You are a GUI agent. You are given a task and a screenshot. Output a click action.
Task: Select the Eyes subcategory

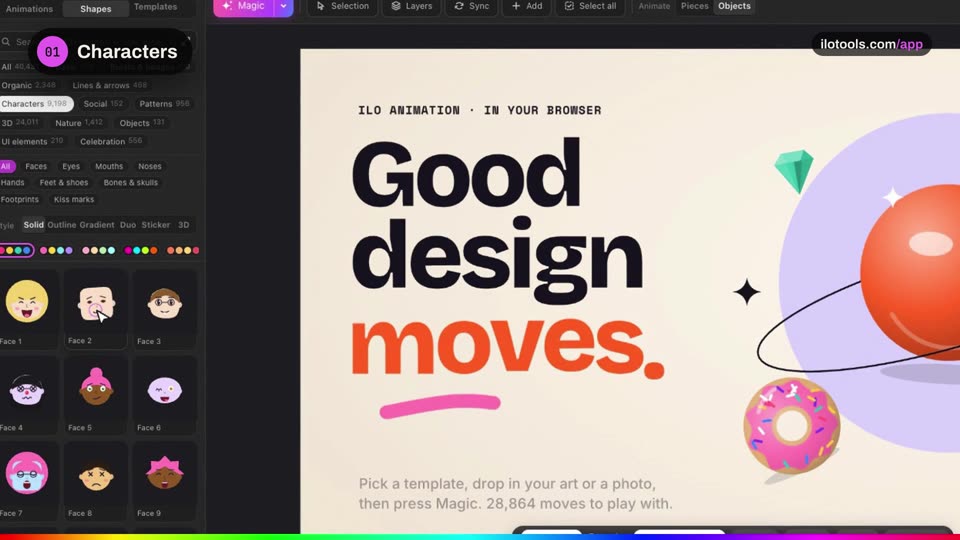(x=71, y=166)
